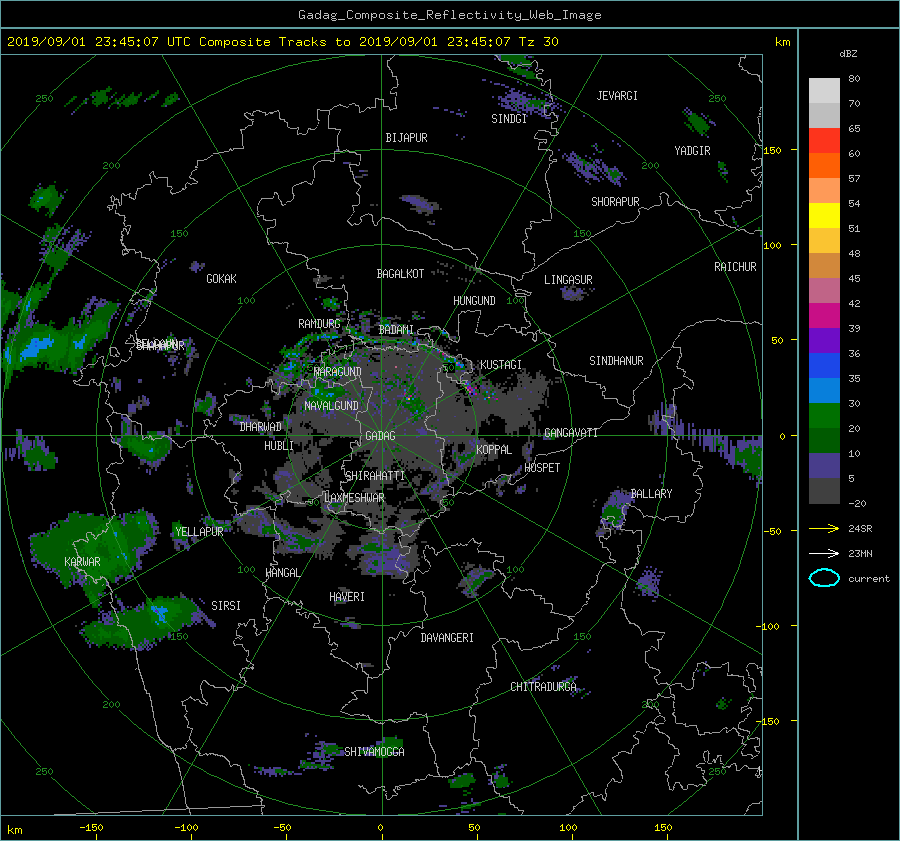This screenshot has width=900, height=841.
Task: Click the SHORAPUR city label
Action: click(615, 201)
